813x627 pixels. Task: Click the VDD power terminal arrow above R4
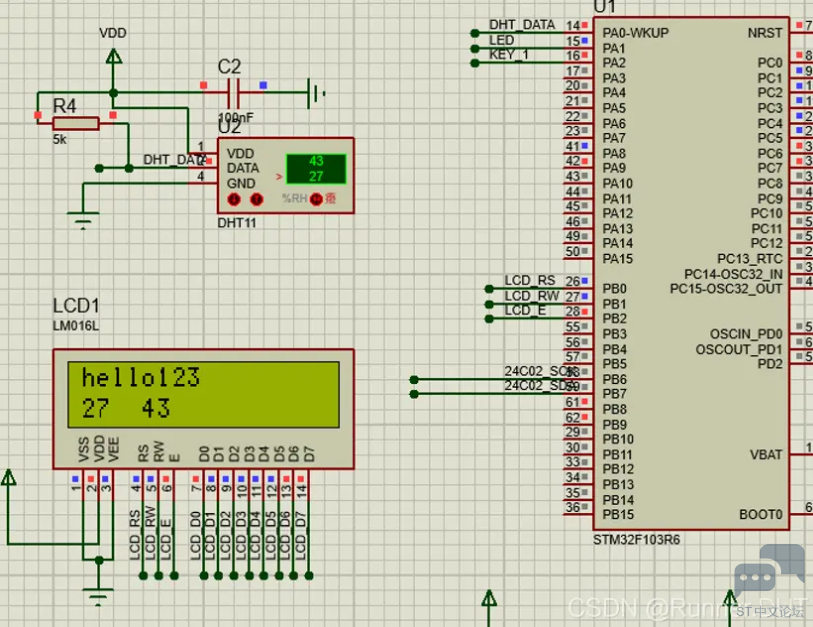coord(114,56)
